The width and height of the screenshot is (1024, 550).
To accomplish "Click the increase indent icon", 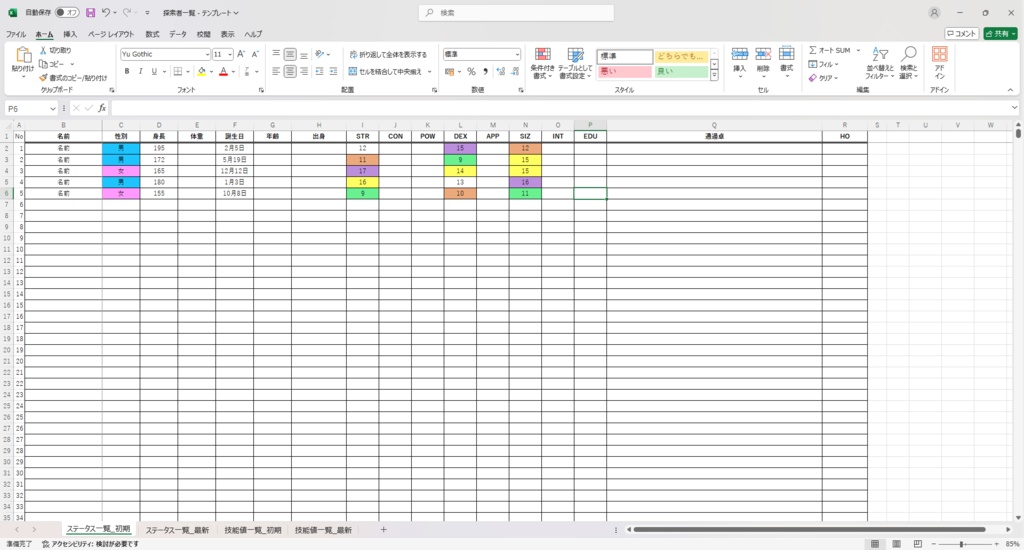I will pyautogui.click(x=333, y=71).
